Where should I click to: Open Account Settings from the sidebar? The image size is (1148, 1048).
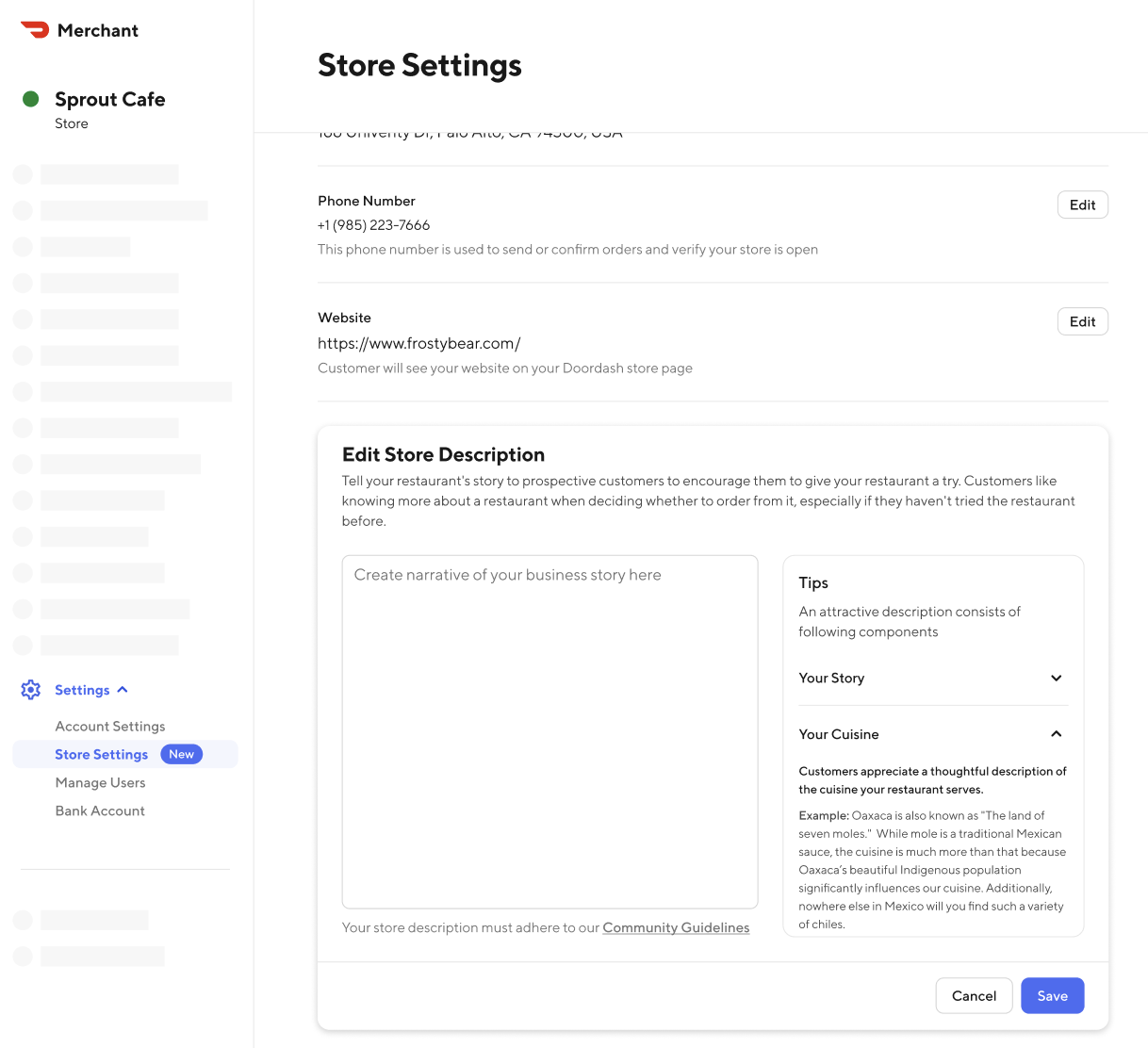tap(109, 726)
